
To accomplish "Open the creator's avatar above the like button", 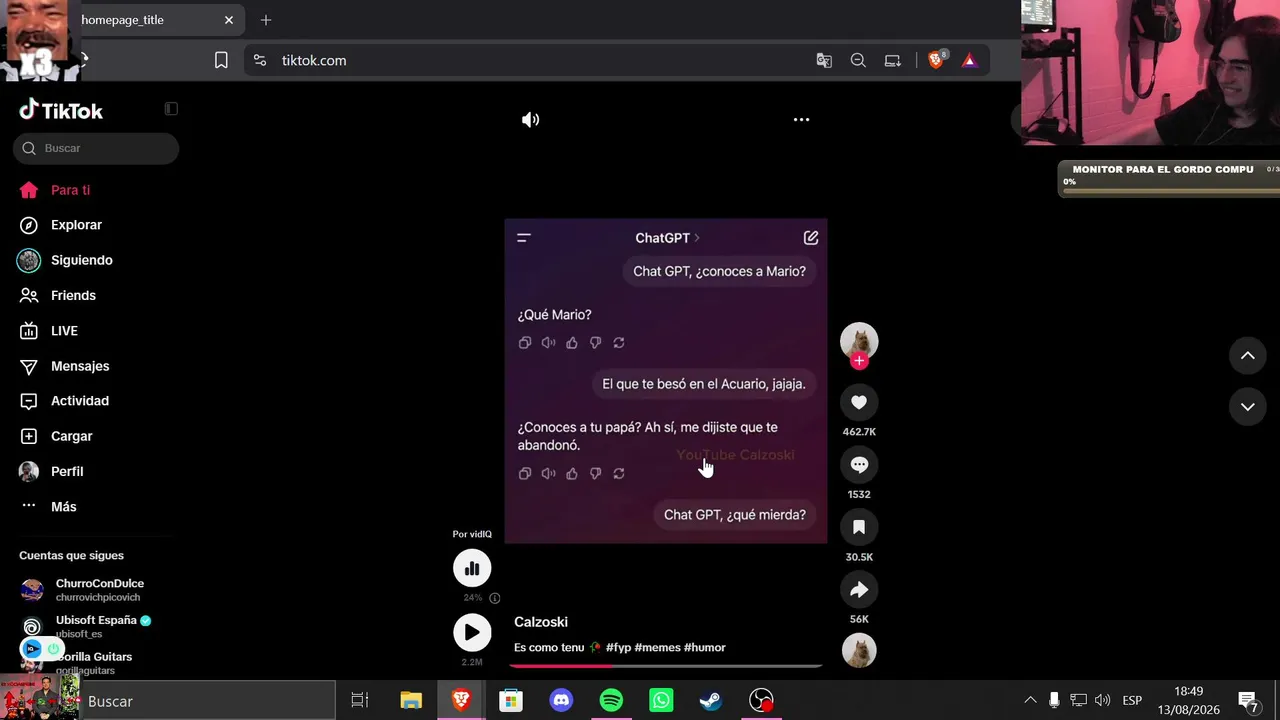I will click(859, 340).
